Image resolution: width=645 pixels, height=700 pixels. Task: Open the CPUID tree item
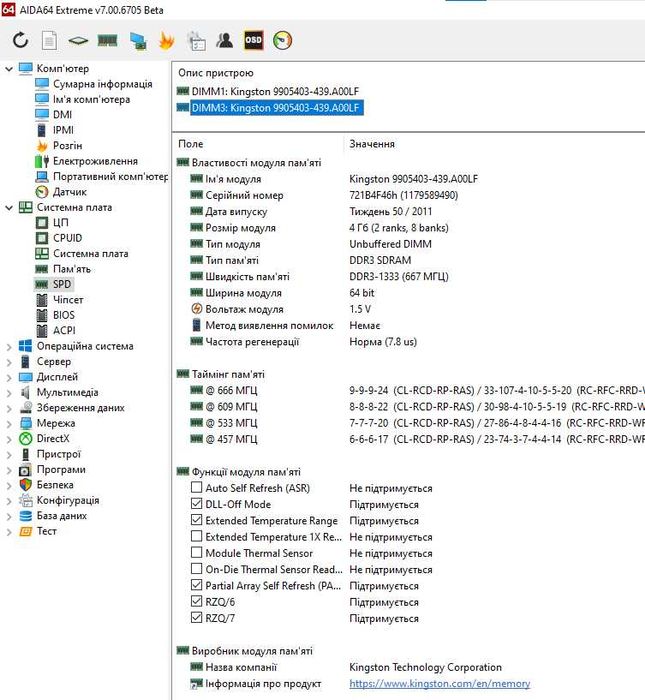click(67, 238)
